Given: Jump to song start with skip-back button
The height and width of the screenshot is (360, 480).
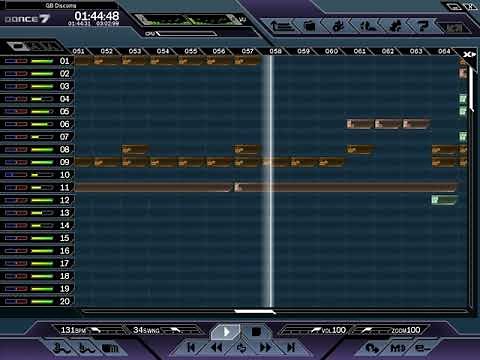Looking at the screenshot, I should 191,348.
